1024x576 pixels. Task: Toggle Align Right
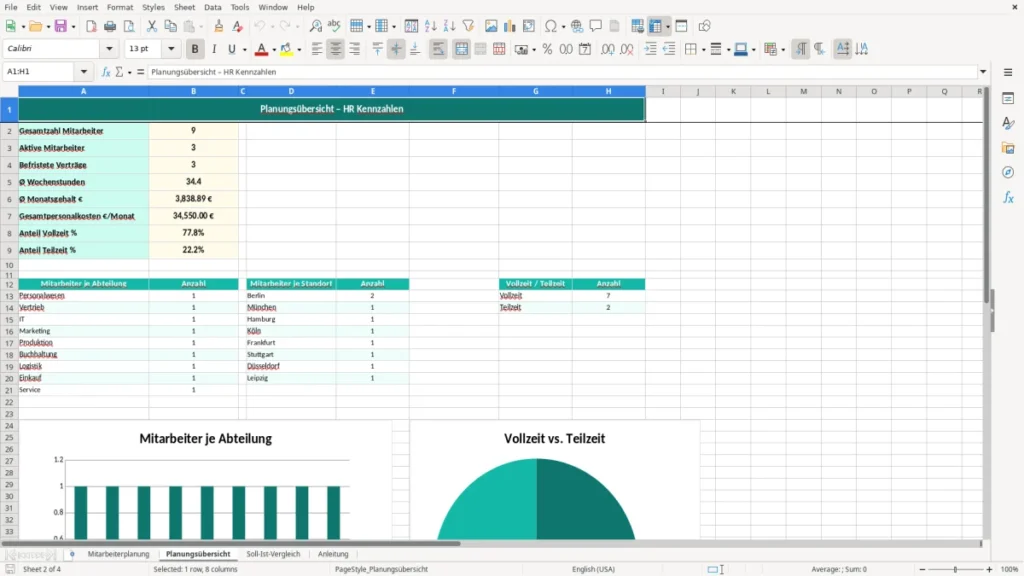355,49
